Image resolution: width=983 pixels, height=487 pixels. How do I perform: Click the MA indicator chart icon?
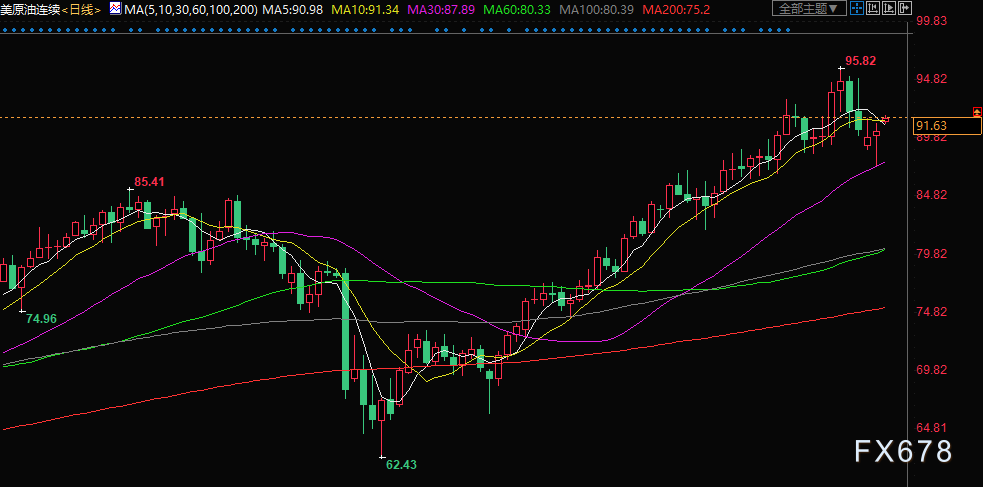(115, 9)
